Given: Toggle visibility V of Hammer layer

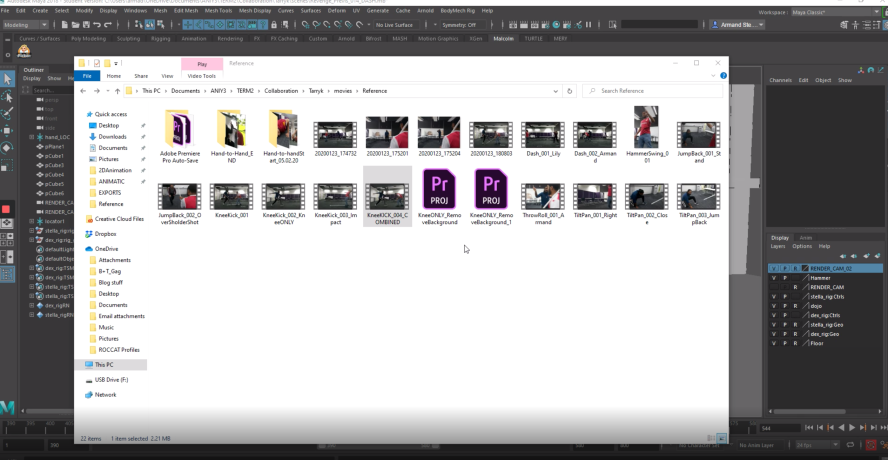Looking at the screenshot, I should pyautogui.click(x=773, y=277).
